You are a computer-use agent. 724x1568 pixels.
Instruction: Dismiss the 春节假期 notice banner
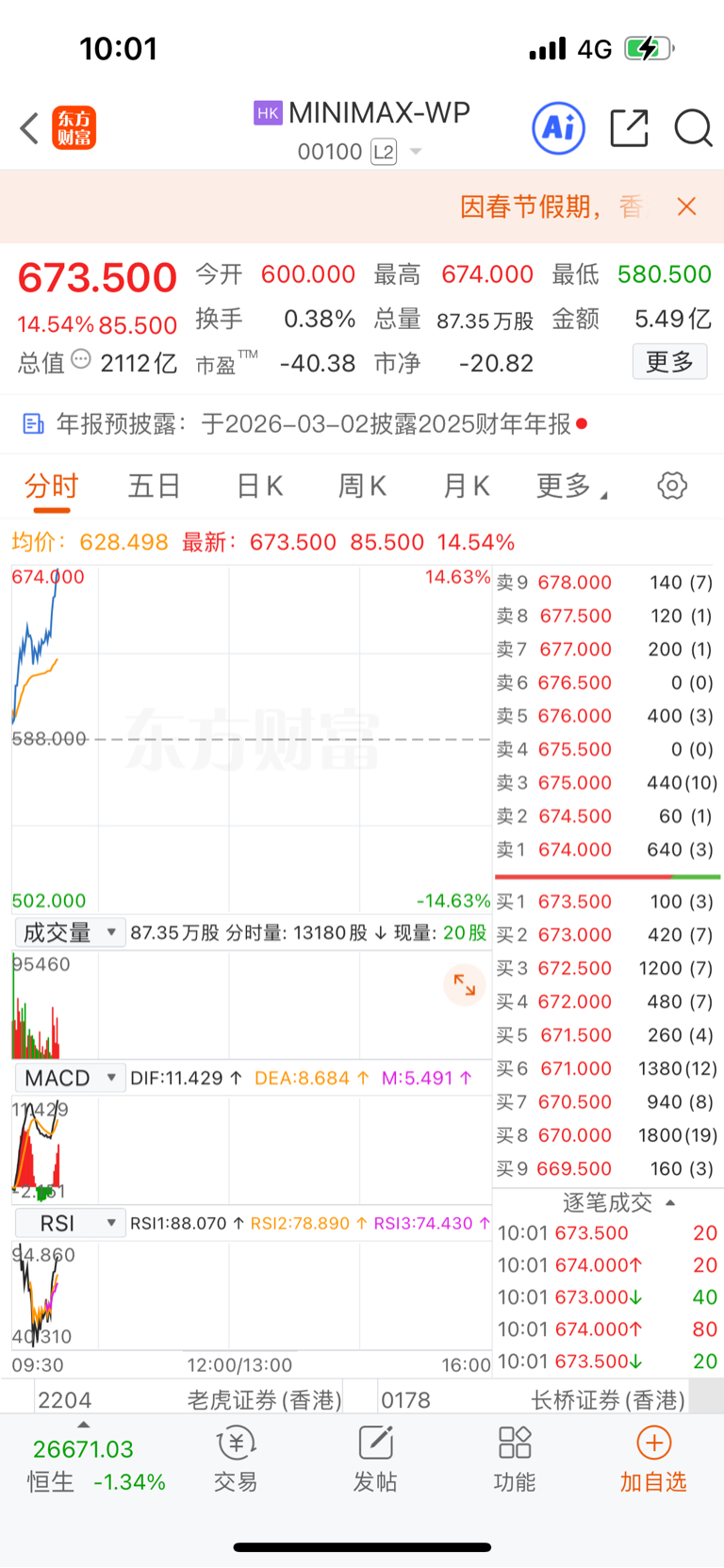687,206
